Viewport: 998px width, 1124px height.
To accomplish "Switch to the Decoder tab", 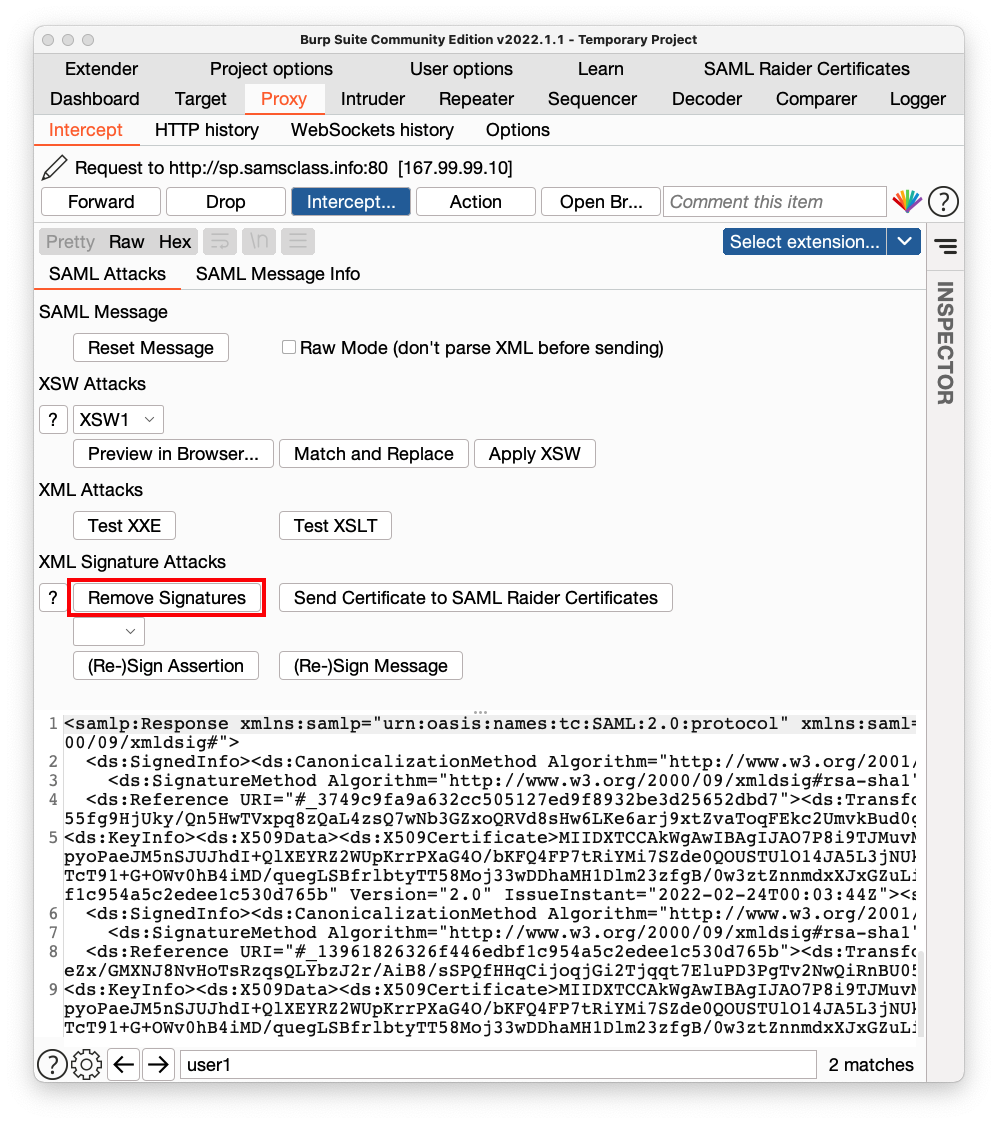I will 706,99.
